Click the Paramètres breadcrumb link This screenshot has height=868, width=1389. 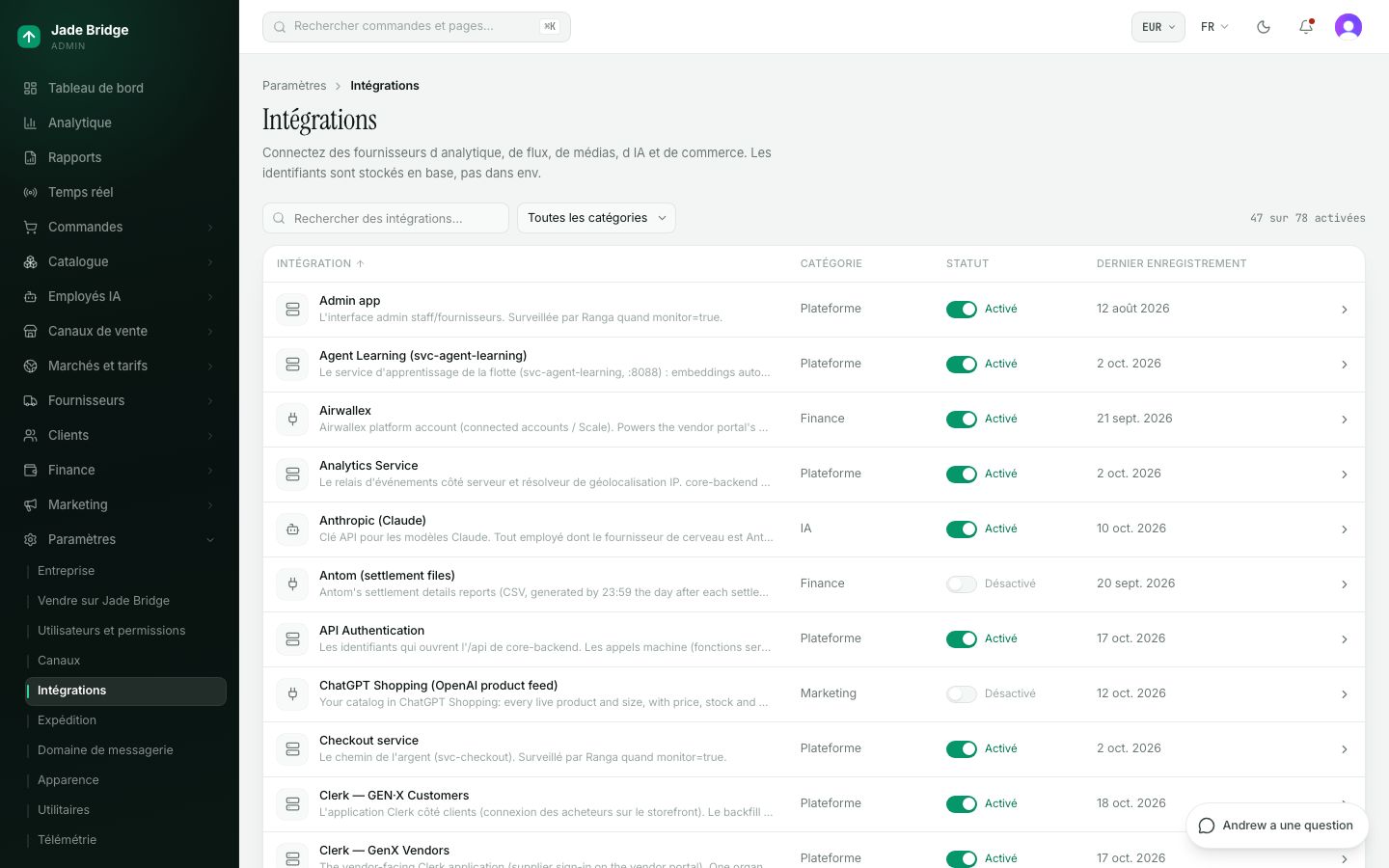[x=294, y=86]
